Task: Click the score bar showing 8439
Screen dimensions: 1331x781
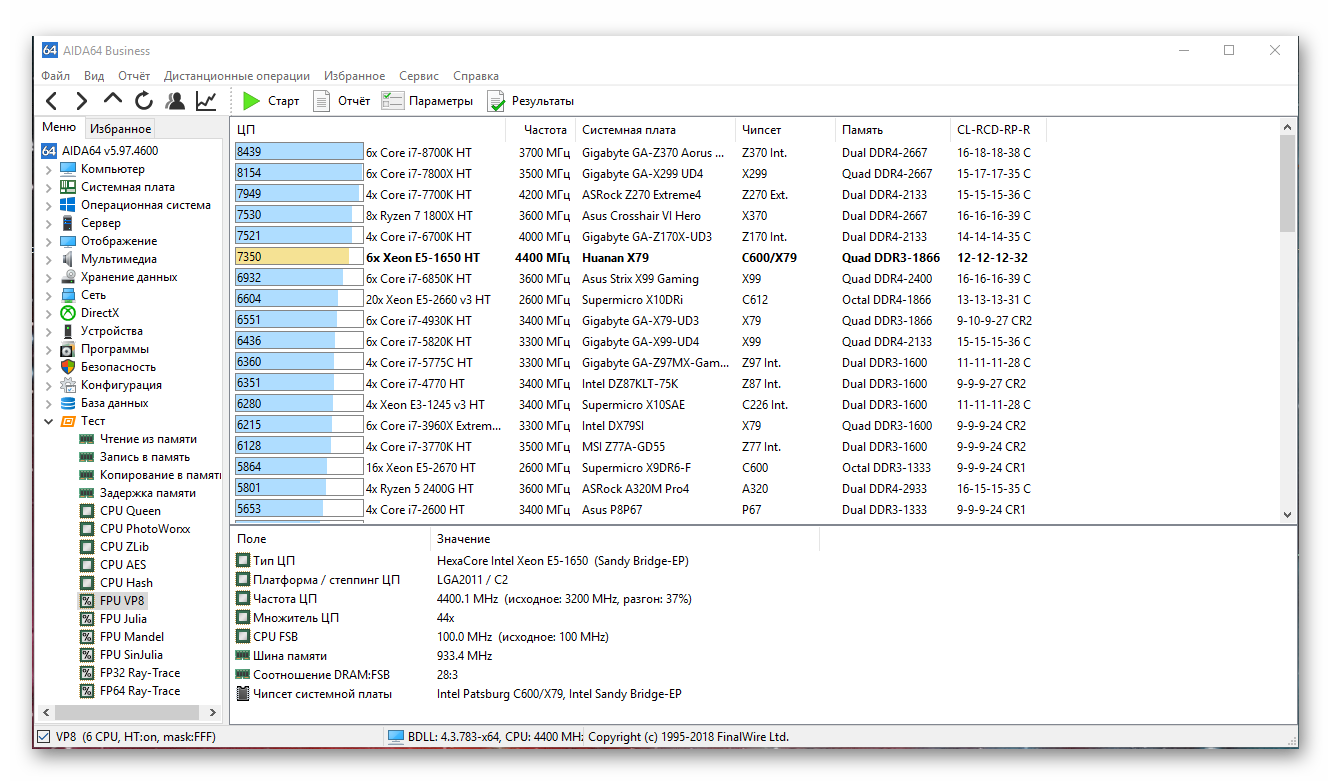Action: tap(299, 152)
